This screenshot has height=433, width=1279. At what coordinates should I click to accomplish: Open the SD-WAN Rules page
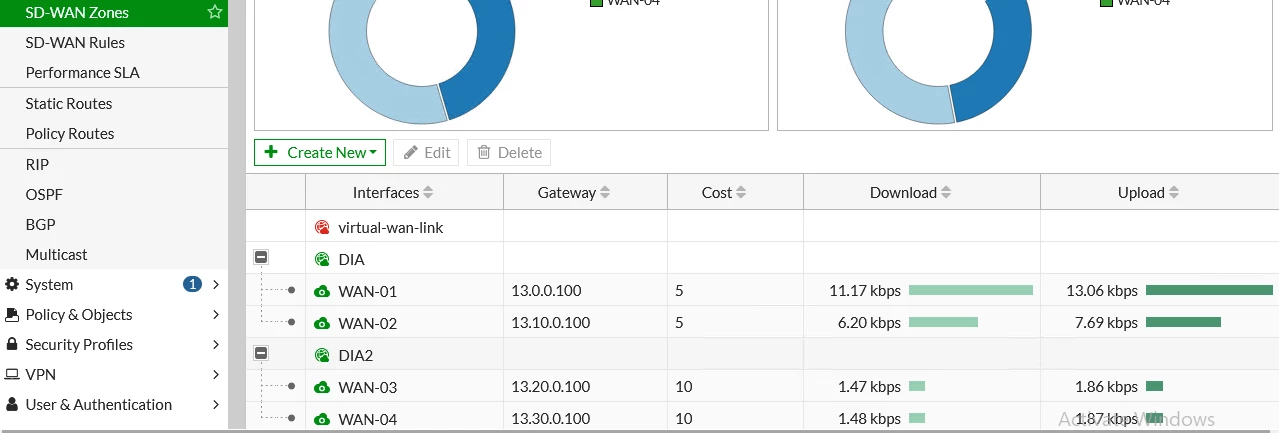75,43
